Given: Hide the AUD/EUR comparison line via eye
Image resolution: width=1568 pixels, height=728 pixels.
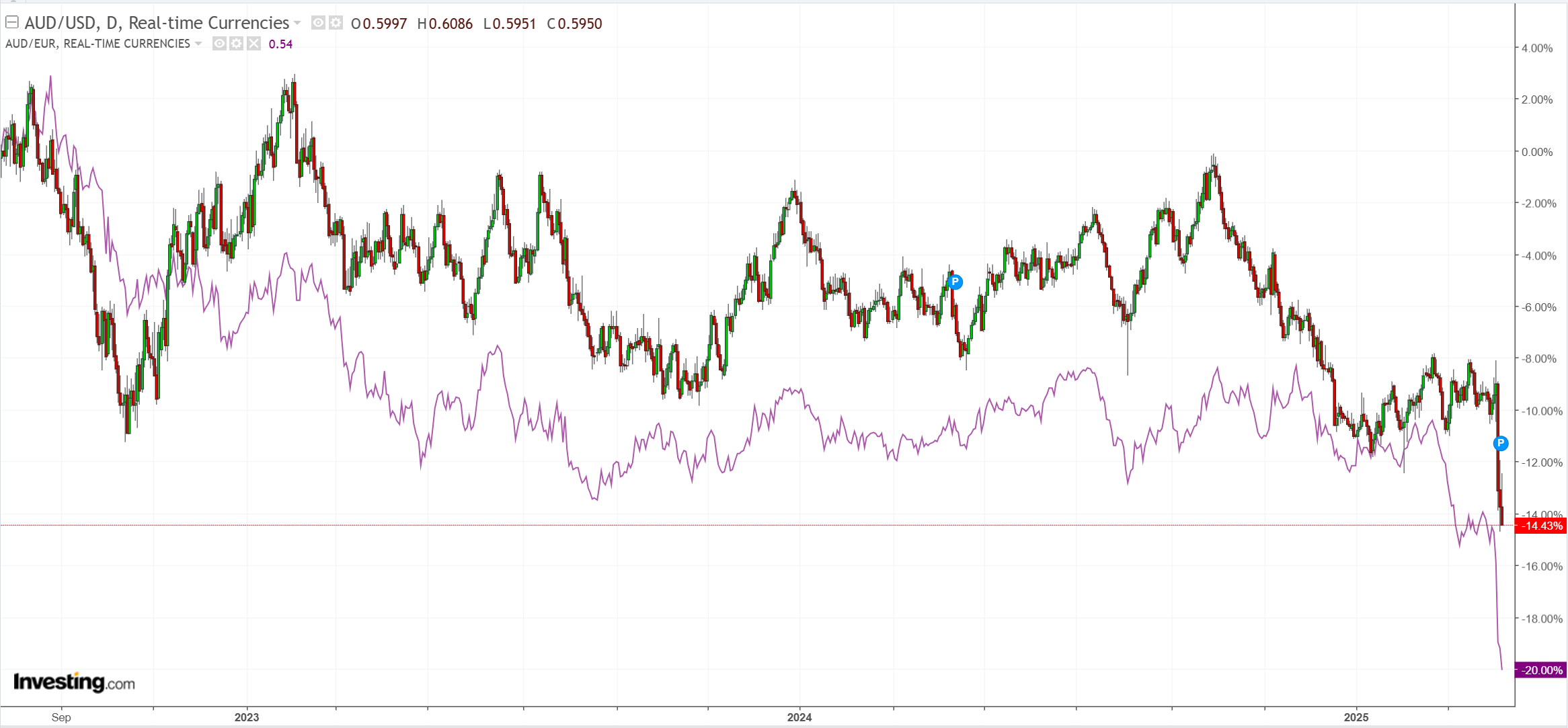Looking at the screenshot, I should (219, 44).
